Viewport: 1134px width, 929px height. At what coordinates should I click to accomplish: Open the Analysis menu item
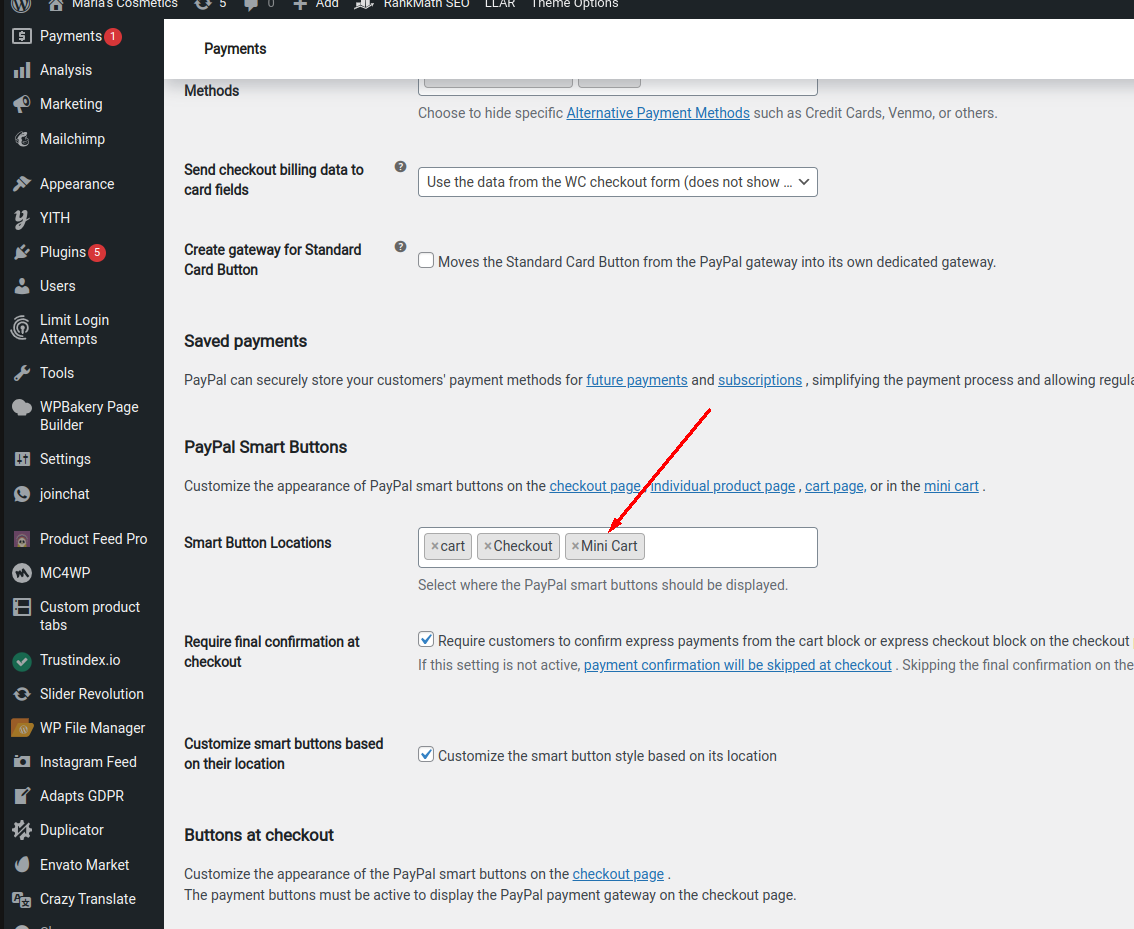[66, 70]
